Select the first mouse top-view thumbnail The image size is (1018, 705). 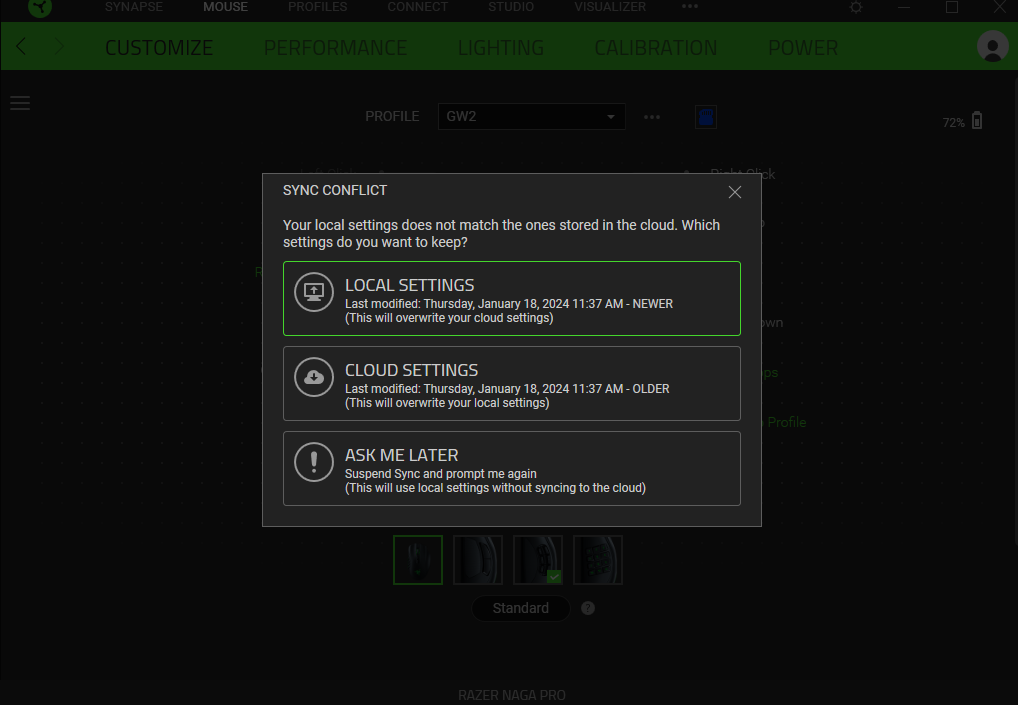pyautogui.click(x=417, y=560)
